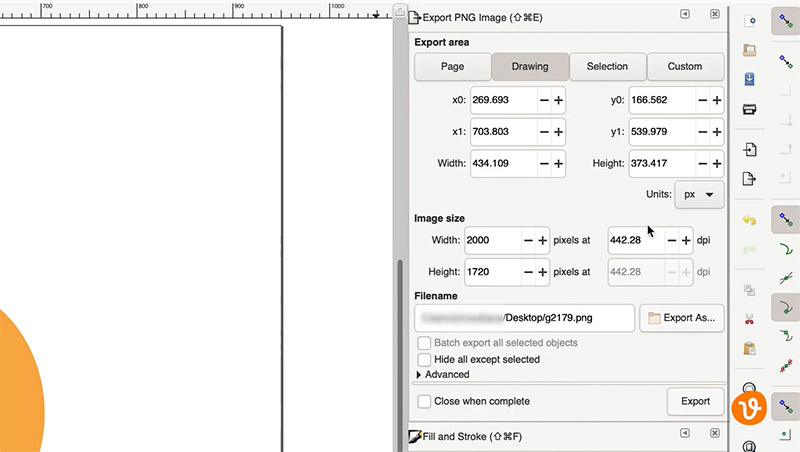Click image Width field showing 2000
This screenshot has height=452, width=800.
click(x=493, y=240)
